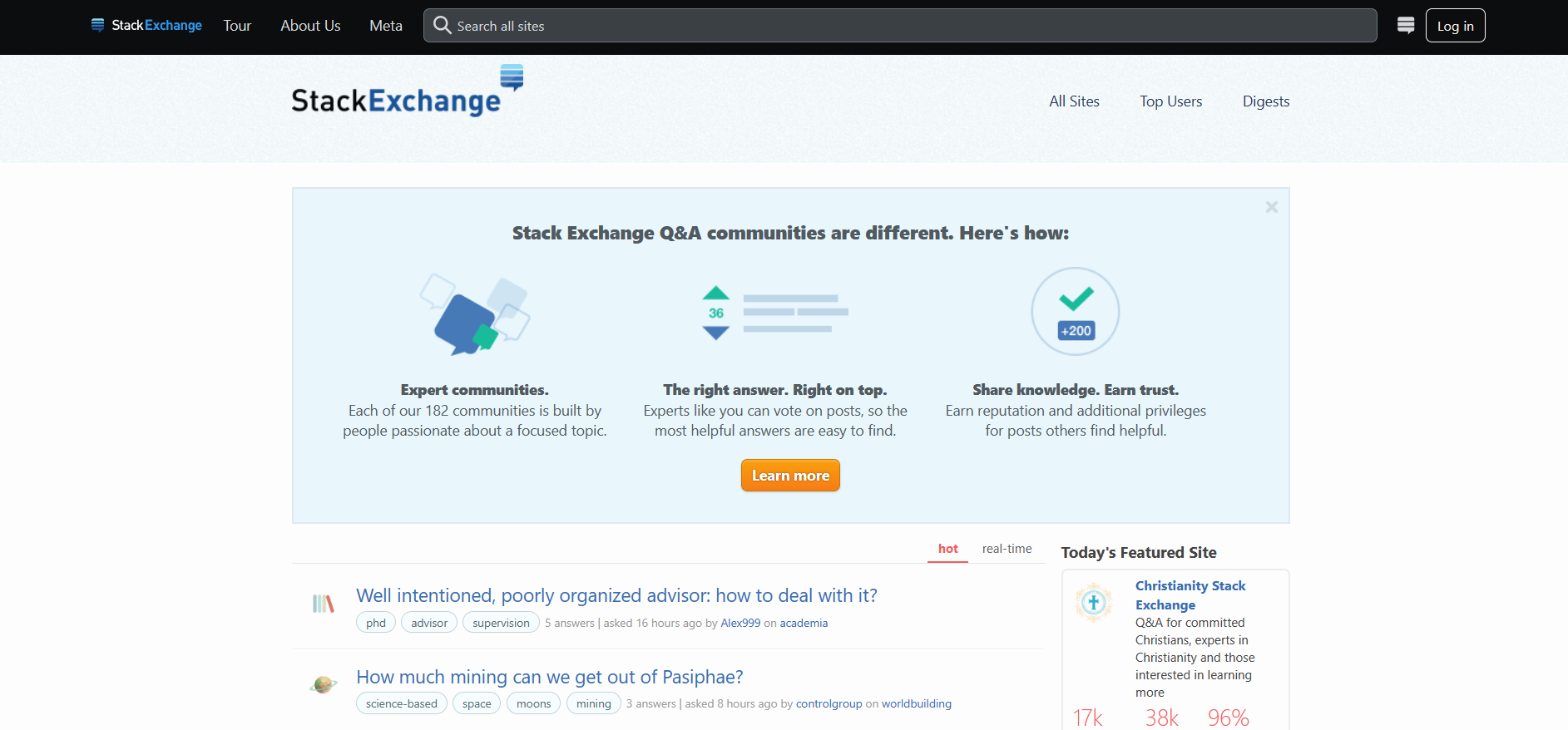1568x730 pixels.
Task: Open the Pasiphae mining question
Action: pos(549,677)
